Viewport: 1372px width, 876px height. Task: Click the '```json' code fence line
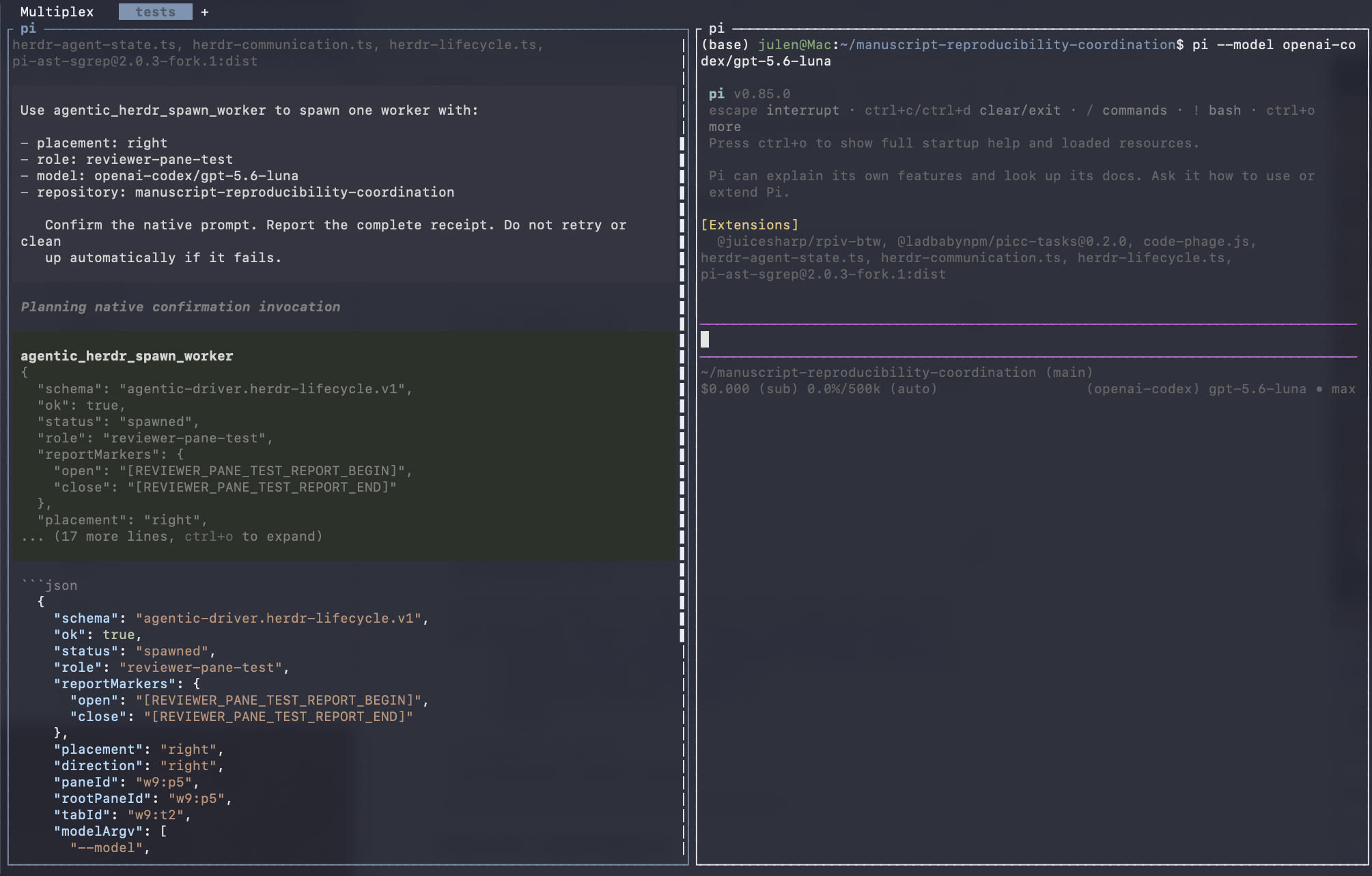(49, 585)
